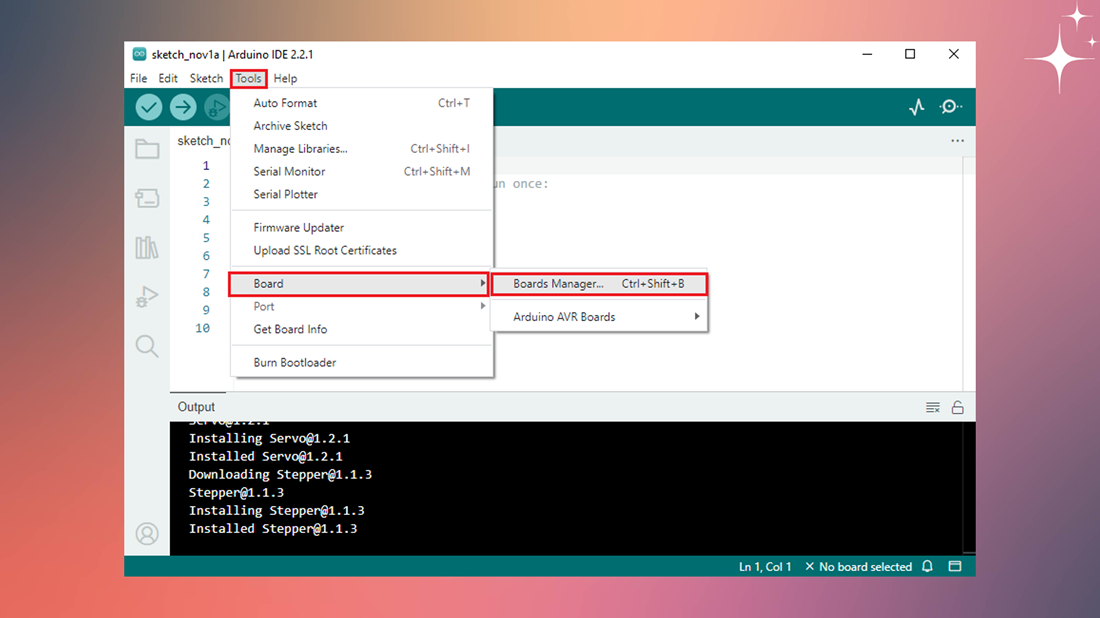Click the Tools menu

(248, 79)
